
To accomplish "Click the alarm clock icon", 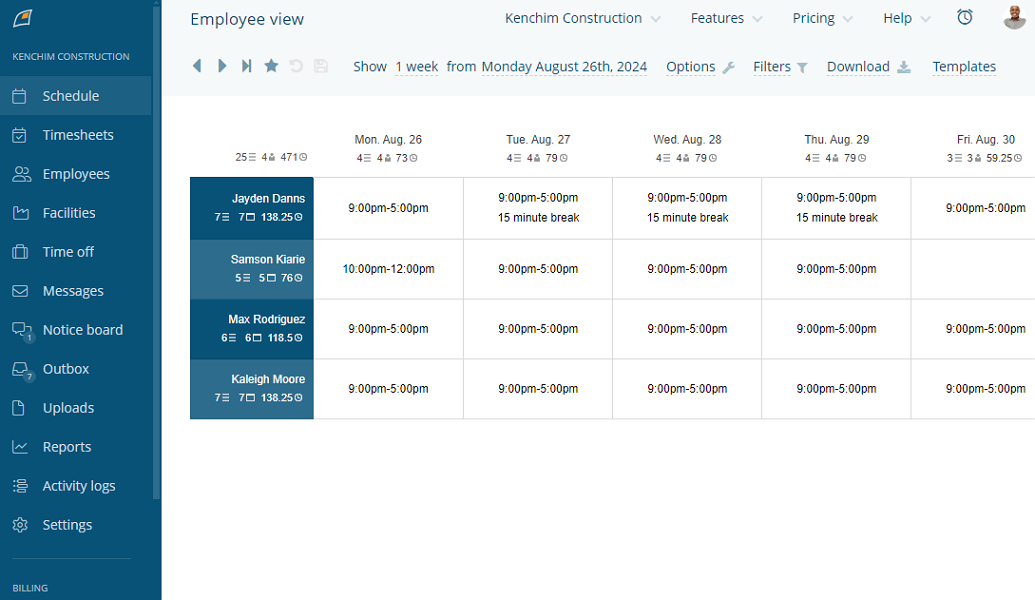I will point(965,17).
